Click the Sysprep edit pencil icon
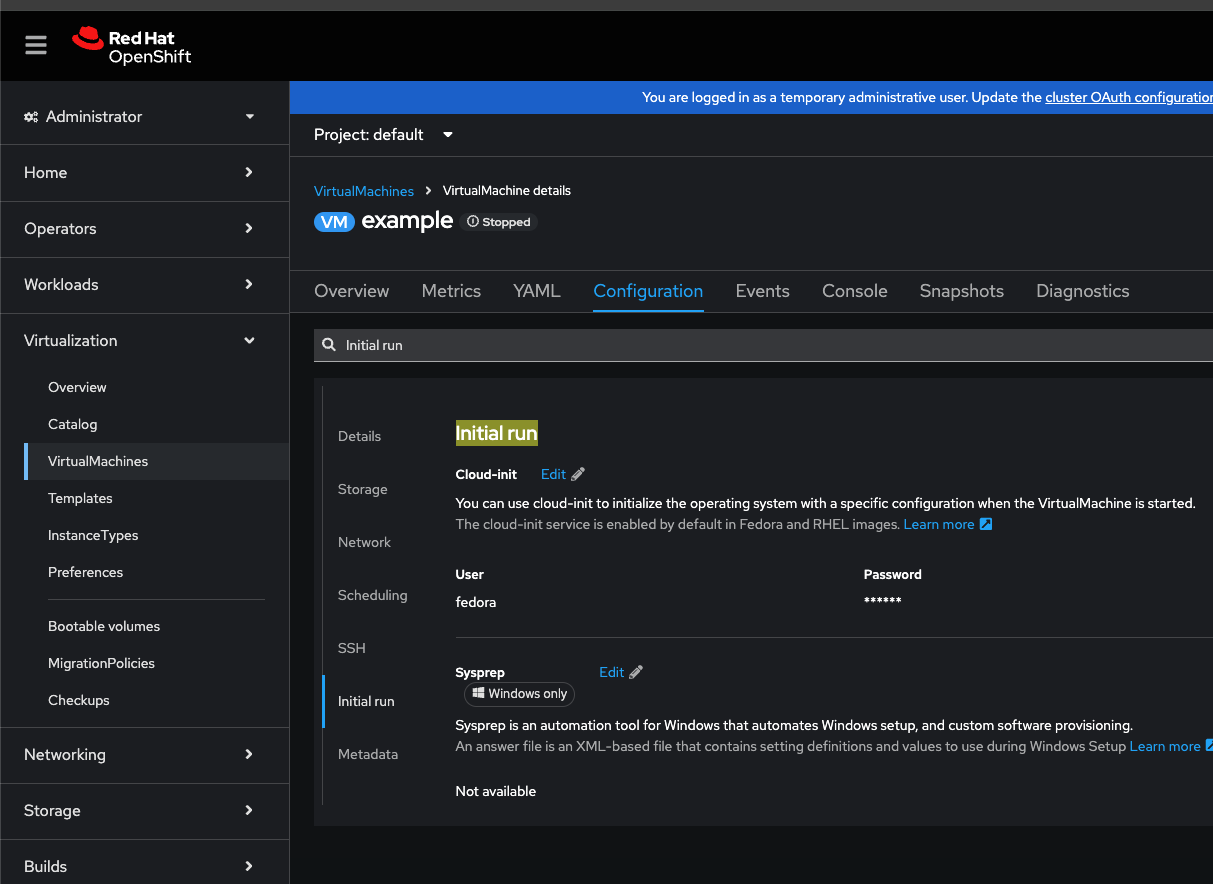Viewport: 1213px width, 884px height. point(636,672)
